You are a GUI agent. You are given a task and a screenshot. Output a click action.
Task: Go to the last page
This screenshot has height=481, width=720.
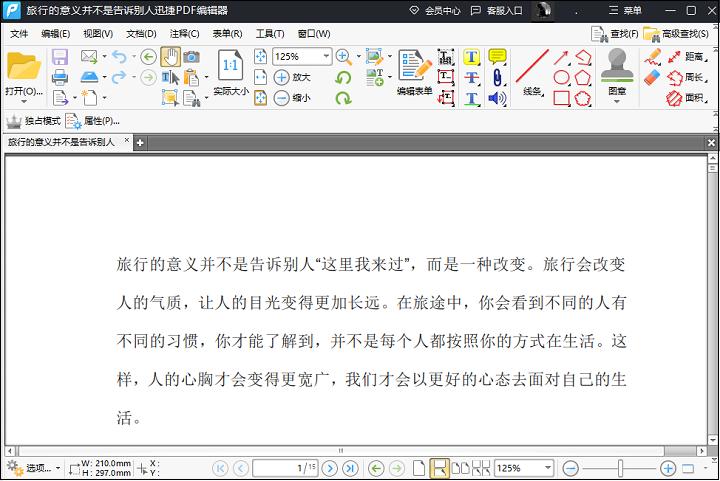click(x=350, y=468)
